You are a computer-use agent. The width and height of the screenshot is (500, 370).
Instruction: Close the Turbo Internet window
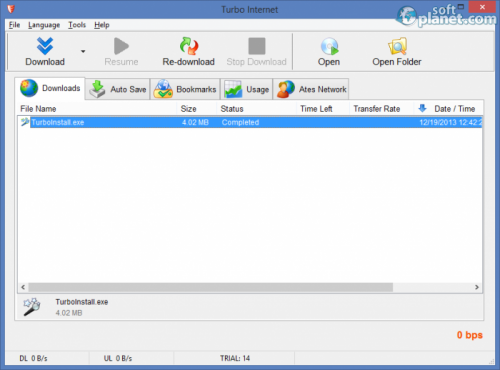pos(482,7)
